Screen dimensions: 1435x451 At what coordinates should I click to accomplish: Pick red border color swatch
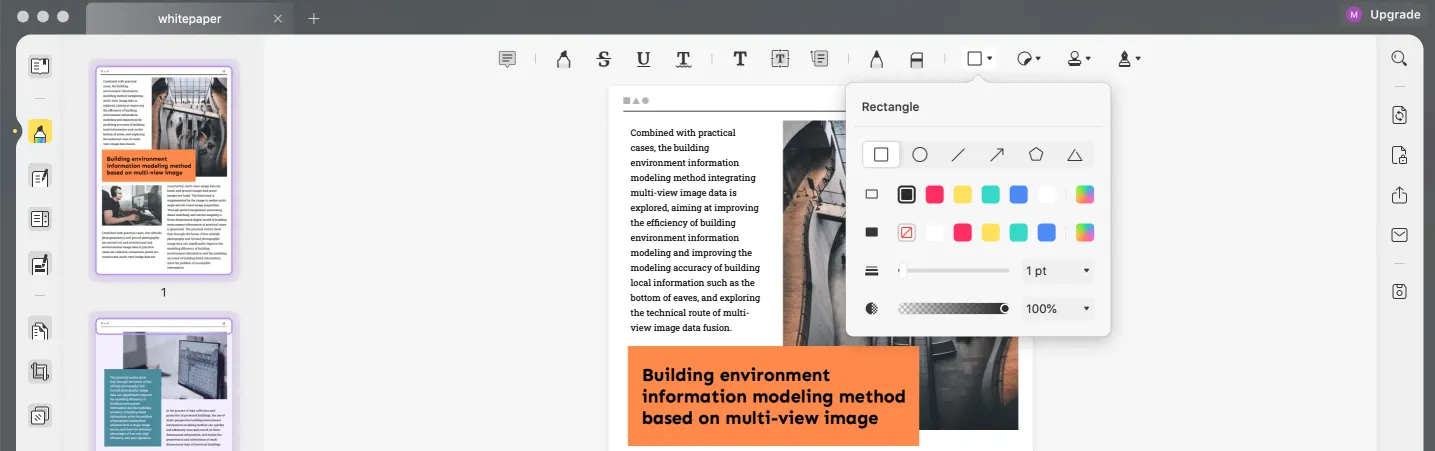pos(935,194)
